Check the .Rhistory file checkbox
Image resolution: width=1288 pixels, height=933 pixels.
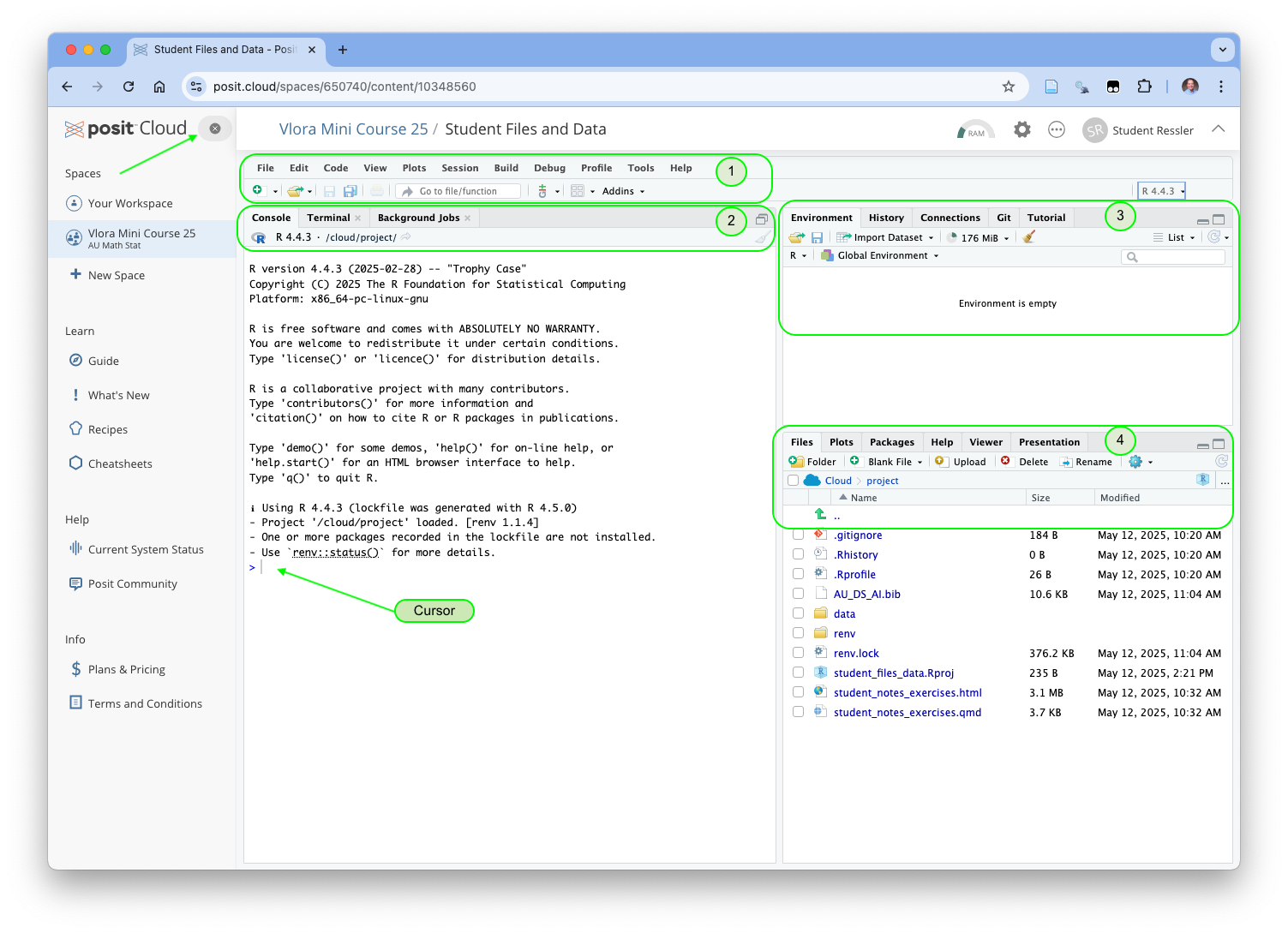click(798, 554)
